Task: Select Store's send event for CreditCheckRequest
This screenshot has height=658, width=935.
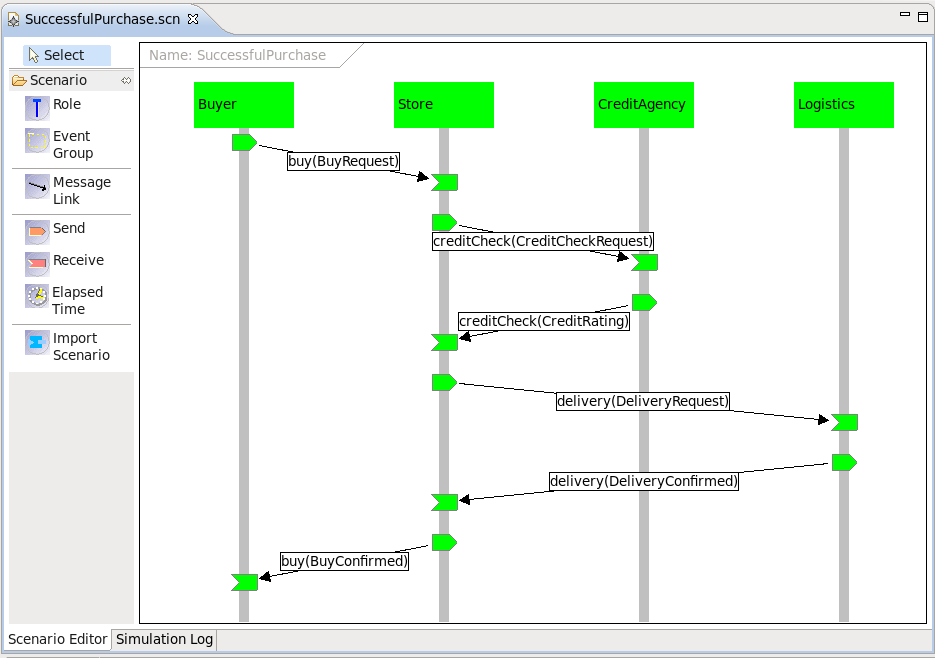Action: coord(444,223)
